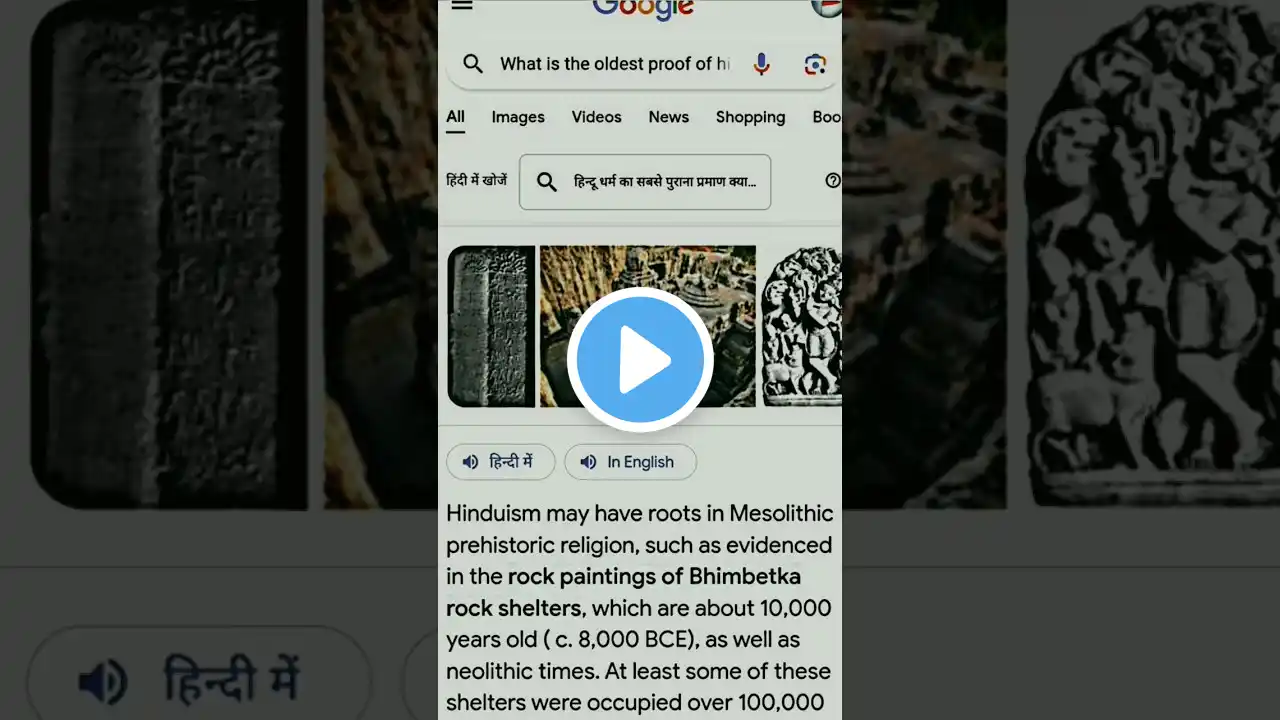Open the stone inscription pillar thumbnail

pyautogui.click(x=491, y=327)
